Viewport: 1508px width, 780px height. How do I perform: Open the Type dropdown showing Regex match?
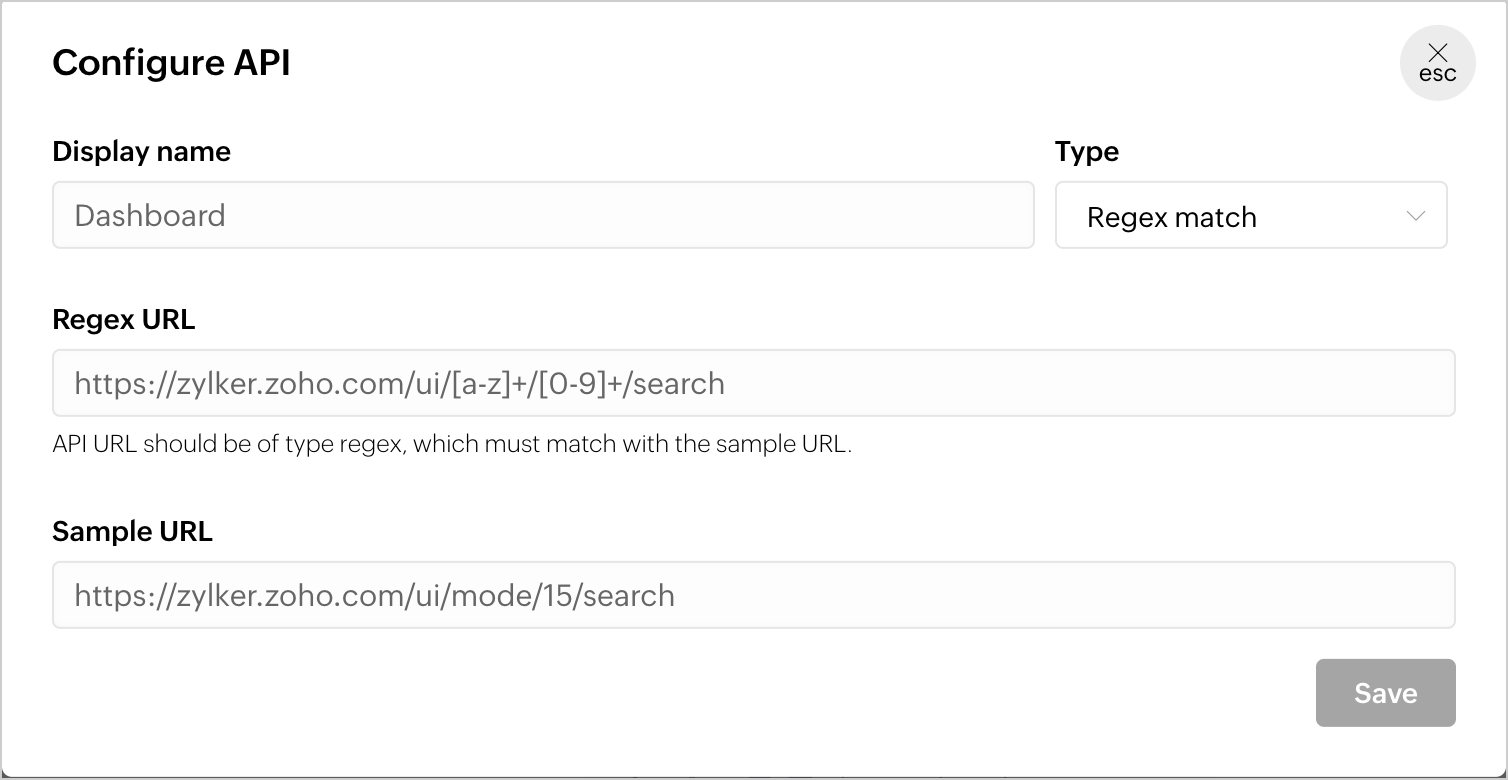[1250, 216]
